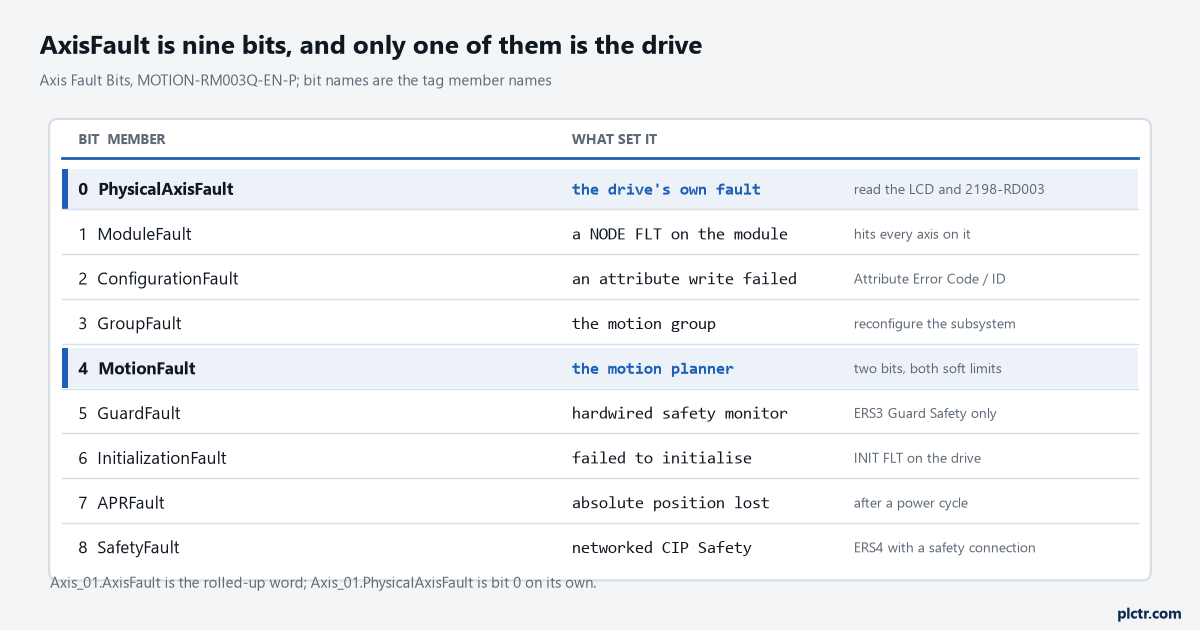
Task: Select the ModuleFault member name
Action: coord(144,234)
